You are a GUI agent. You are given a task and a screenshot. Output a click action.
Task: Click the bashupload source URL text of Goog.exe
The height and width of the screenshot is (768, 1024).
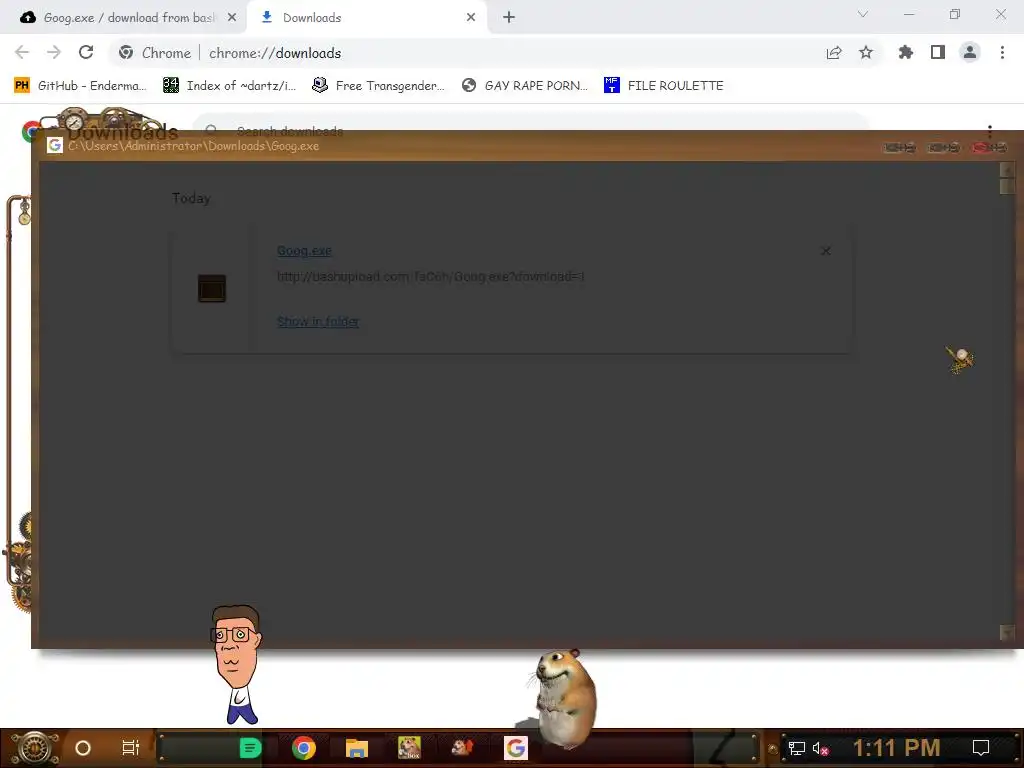[430, 277]
